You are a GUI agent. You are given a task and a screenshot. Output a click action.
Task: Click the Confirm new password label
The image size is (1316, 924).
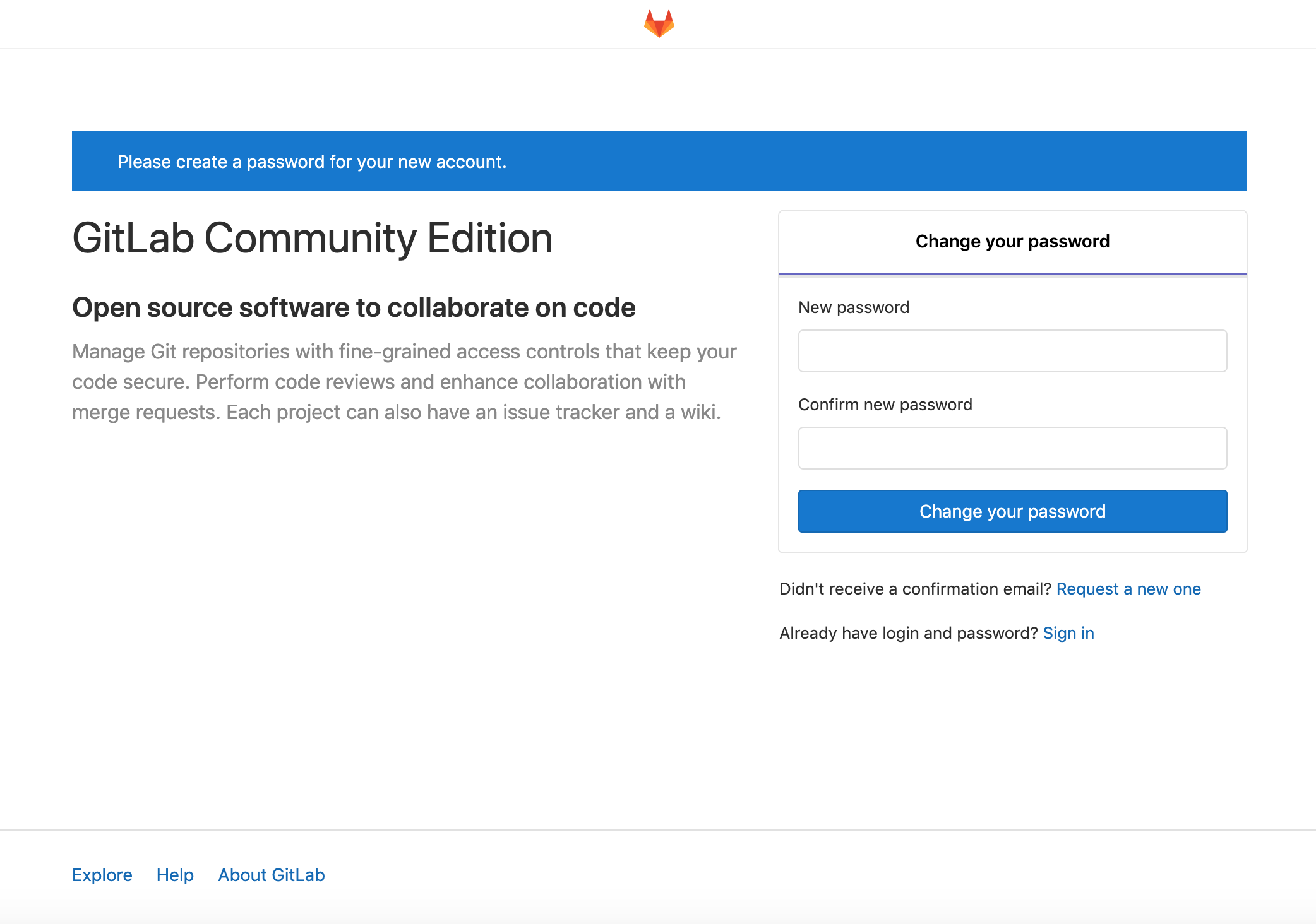[885, 405]
